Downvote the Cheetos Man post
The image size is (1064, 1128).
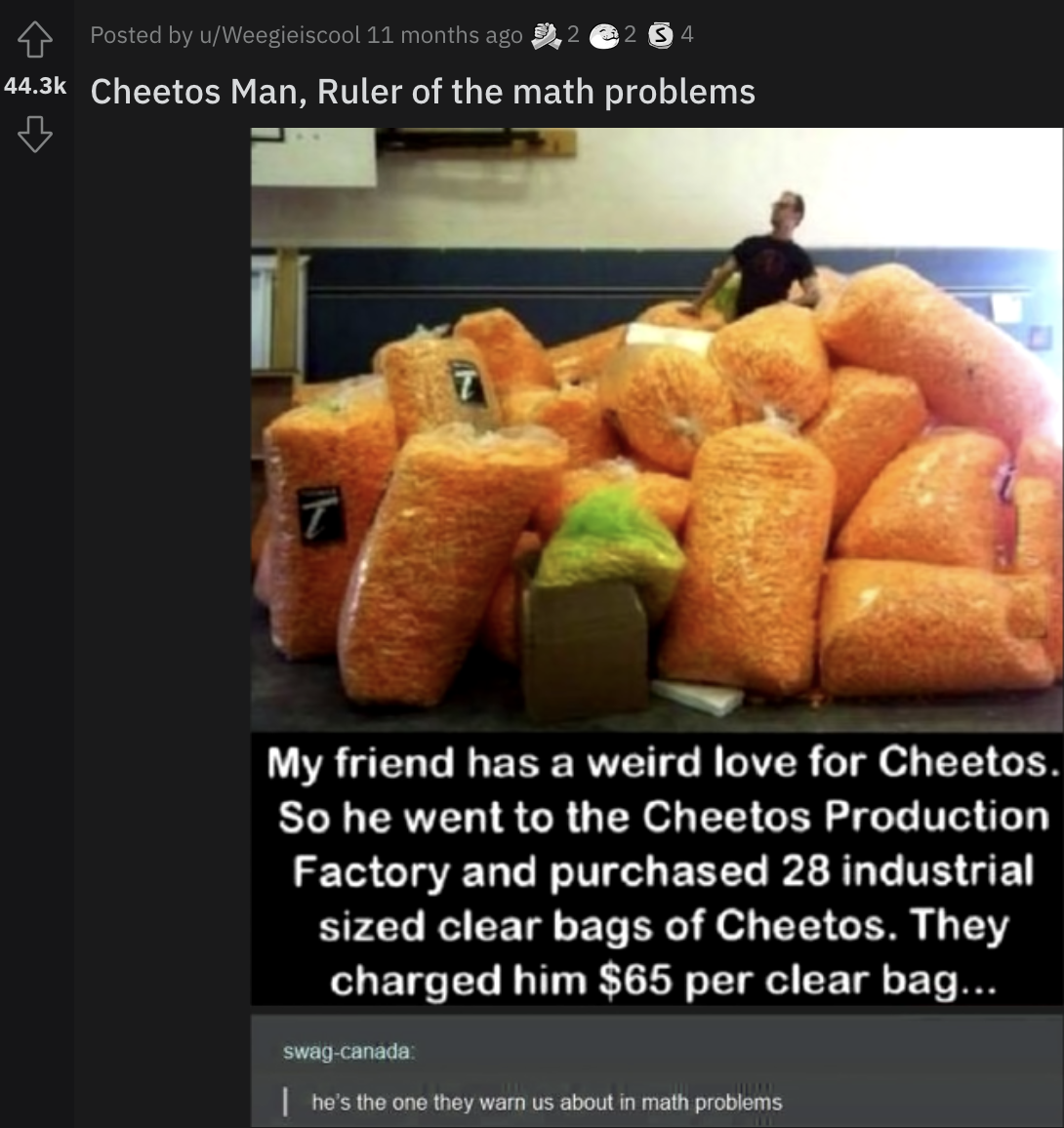(34, 135)
